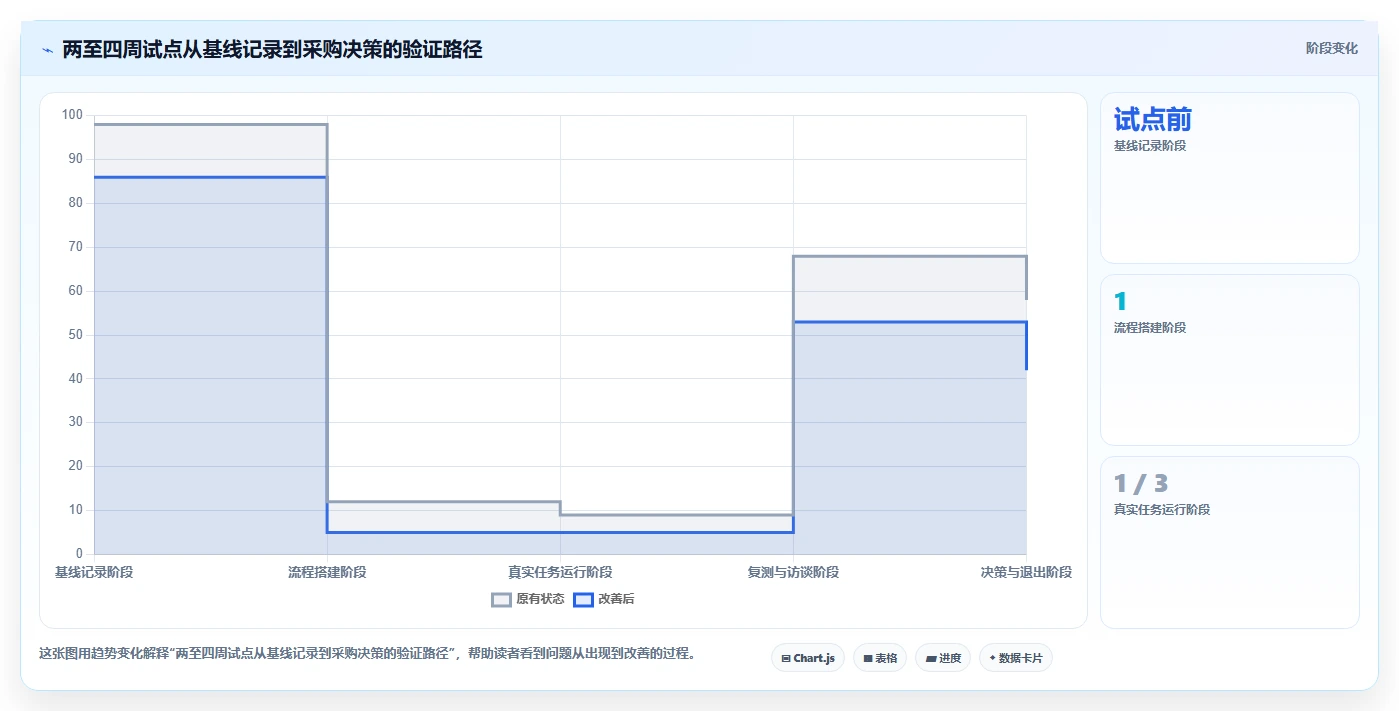Click the 100 y-axis value

(x=72, y=115)
